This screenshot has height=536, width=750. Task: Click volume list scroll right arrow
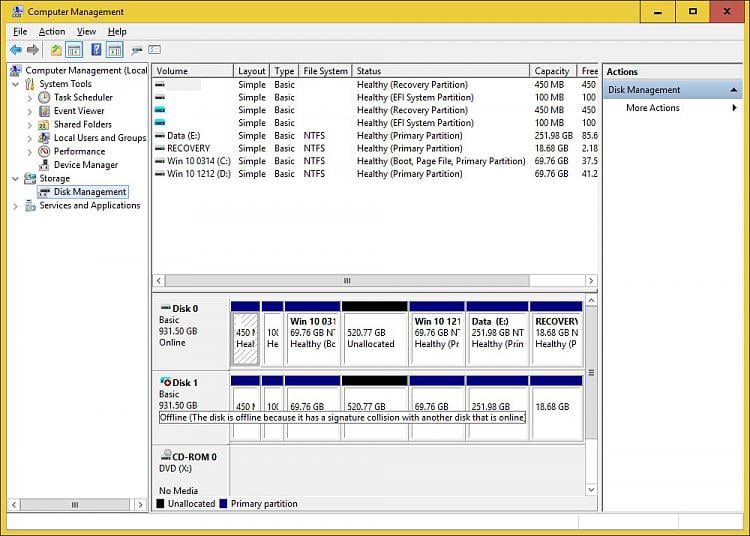tap(591, 281)
